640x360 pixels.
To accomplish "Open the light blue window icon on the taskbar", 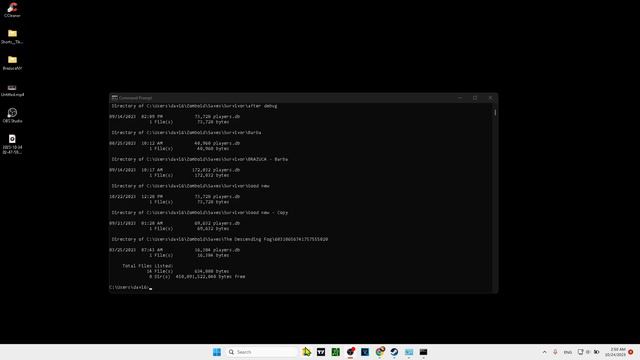I will [x=409, y=352].
